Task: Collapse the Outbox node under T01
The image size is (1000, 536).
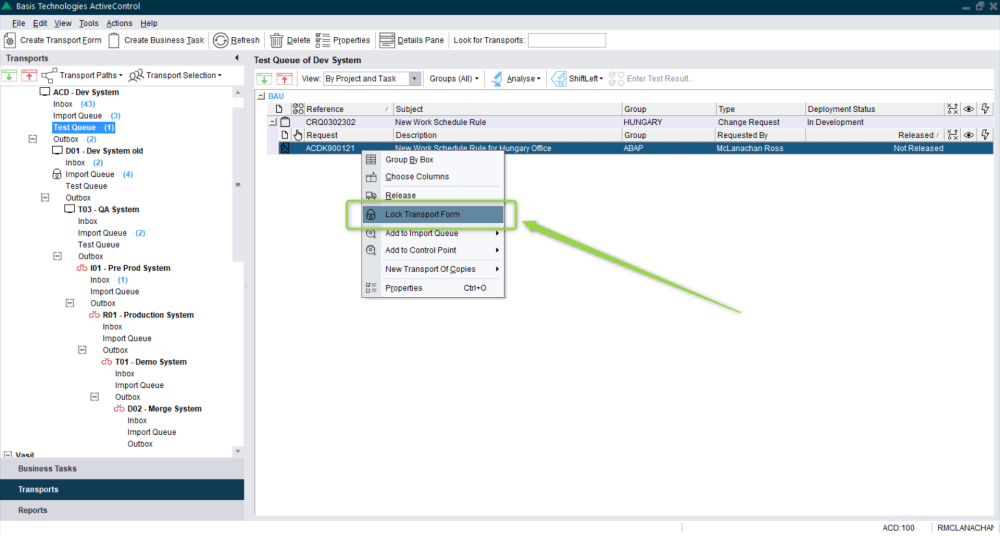Action: coord(94,397)
